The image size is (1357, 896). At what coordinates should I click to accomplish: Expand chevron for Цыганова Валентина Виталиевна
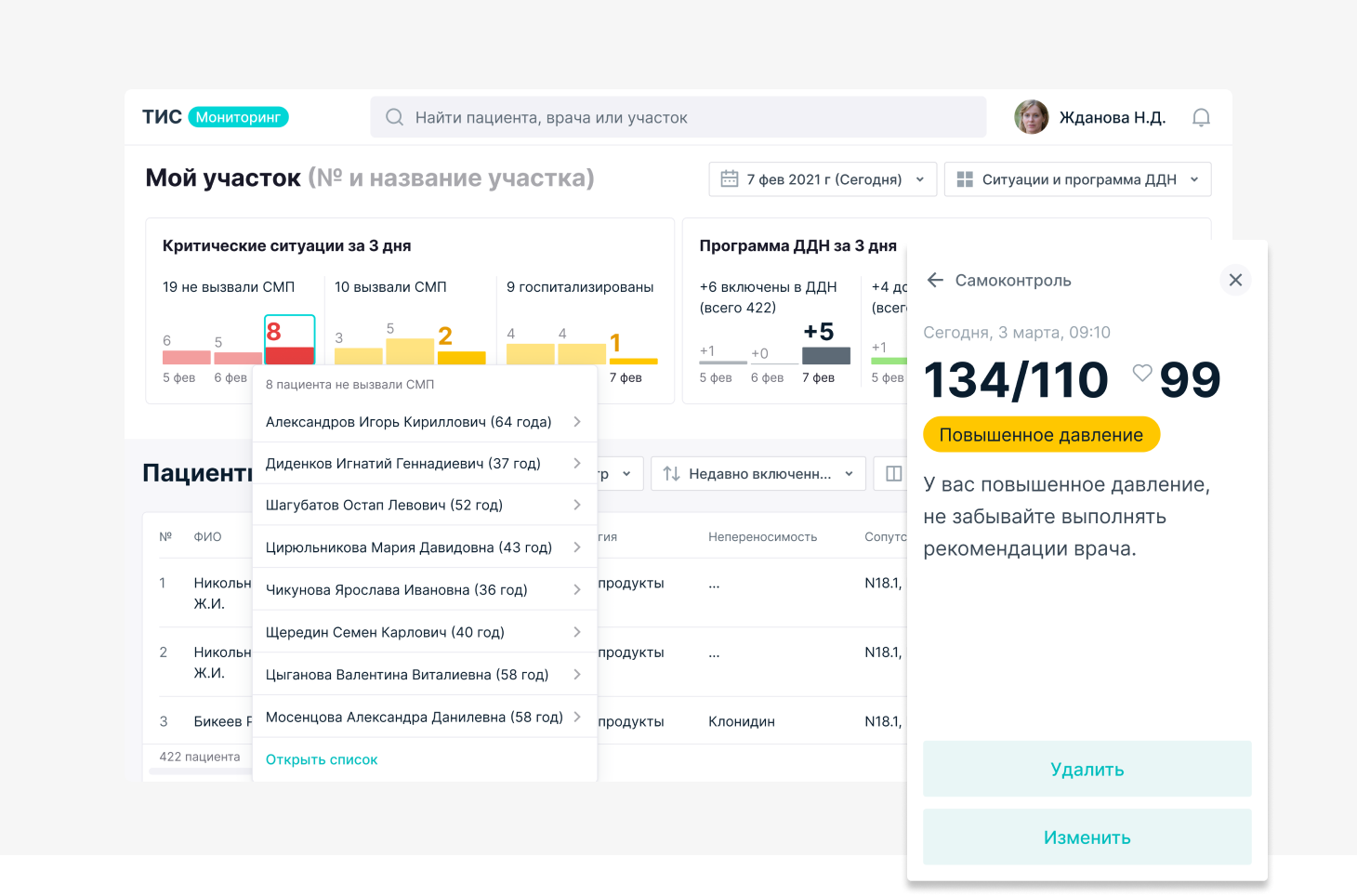point(577,674)
